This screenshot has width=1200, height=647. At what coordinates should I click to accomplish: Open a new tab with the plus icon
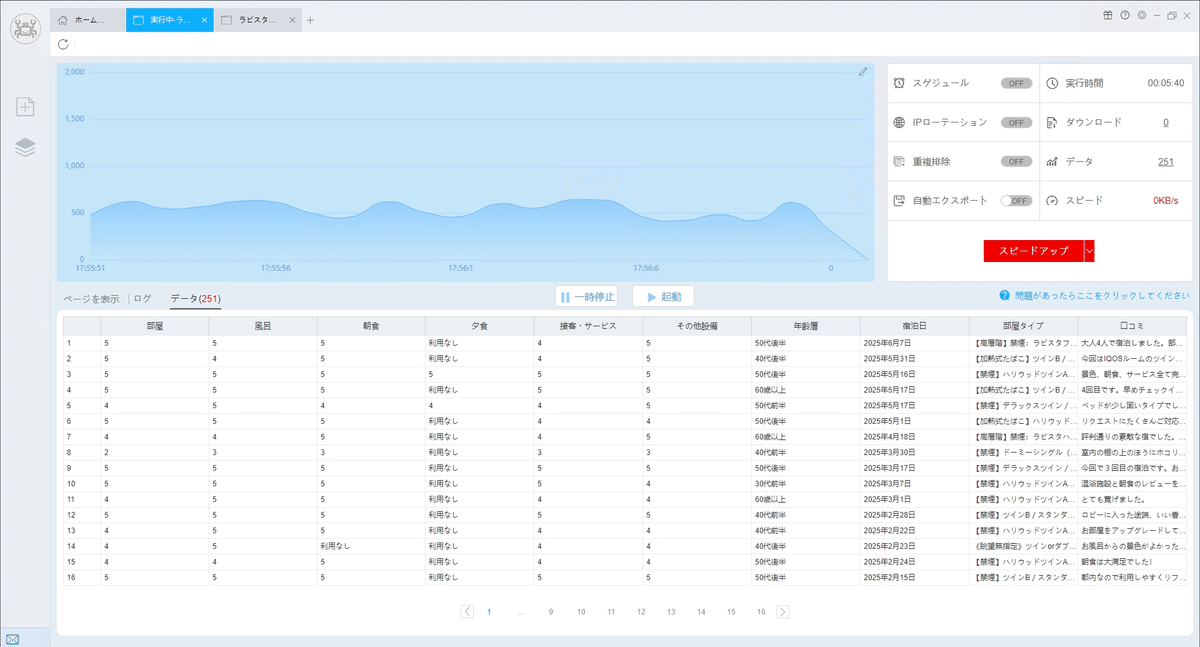pos(310,20)
